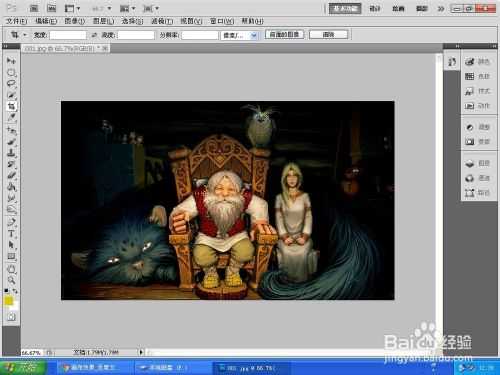Open the resolution units dropdown
Screen dimensions: 500x375
click(239, 35)
